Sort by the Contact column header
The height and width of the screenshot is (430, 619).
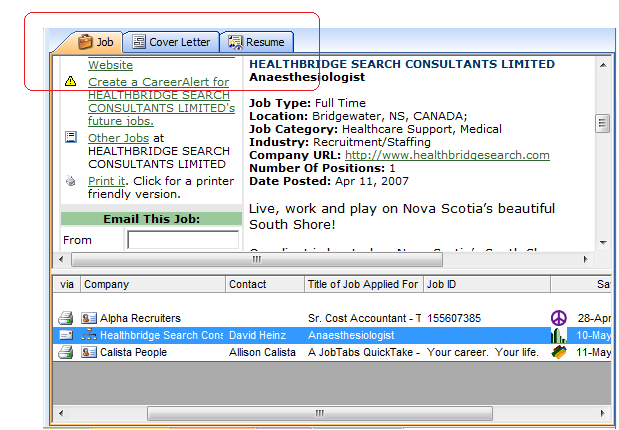pos(265,284)
